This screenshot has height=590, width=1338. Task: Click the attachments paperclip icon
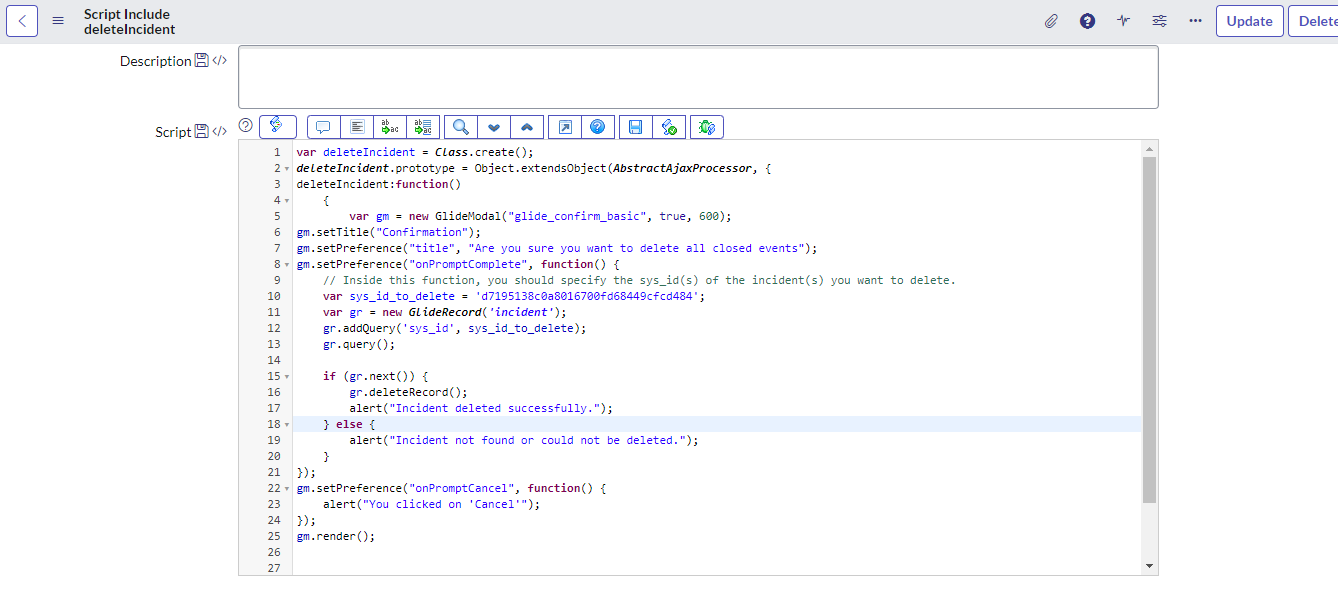click(1051, 21)
